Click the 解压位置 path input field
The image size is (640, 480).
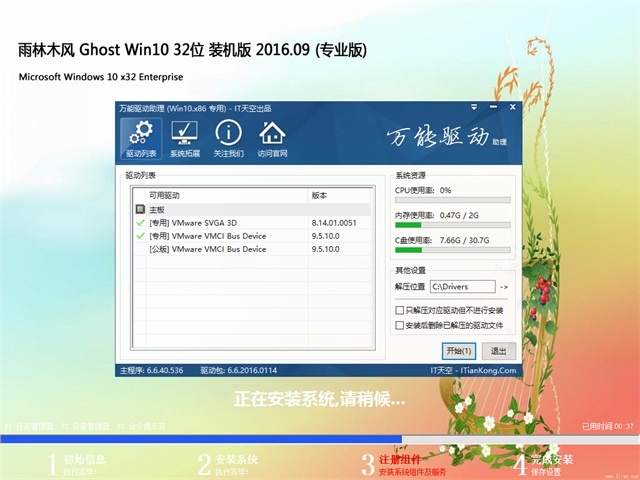(462, 287)
